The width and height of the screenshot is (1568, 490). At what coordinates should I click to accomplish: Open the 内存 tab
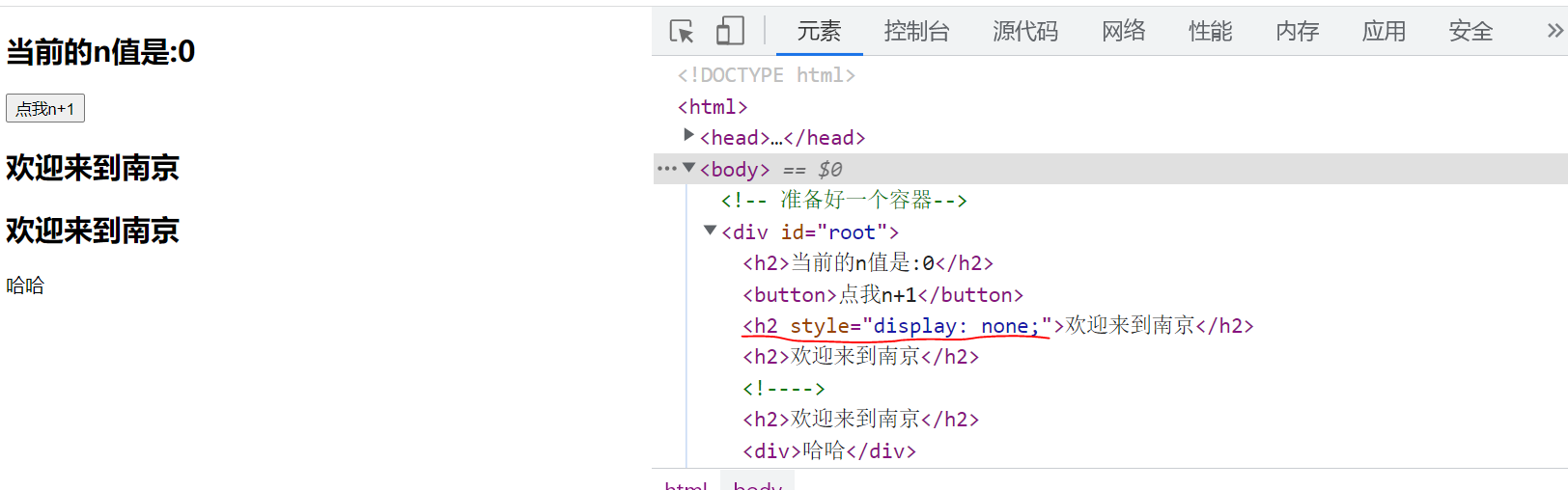[x=1298, y=31]
